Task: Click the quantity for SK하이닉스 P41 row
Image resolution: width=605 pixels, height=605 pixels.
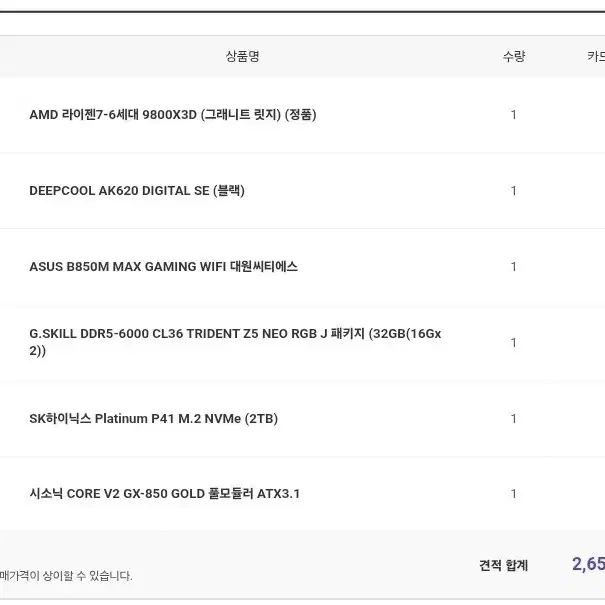Action: point(514,419)
